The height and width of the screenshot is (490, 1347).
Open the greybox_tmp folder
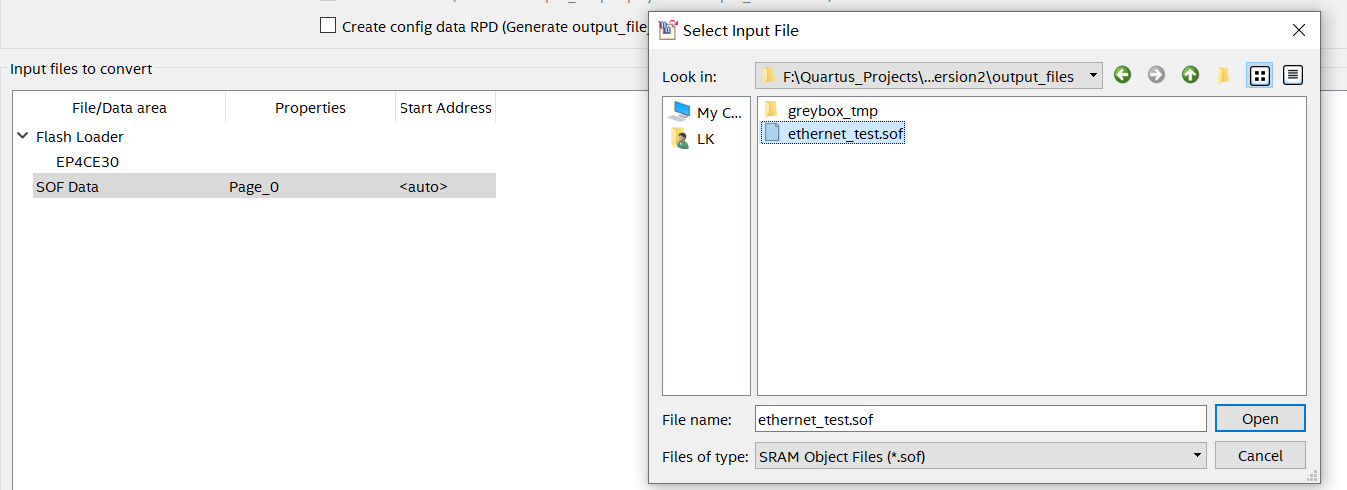(832, 111)
